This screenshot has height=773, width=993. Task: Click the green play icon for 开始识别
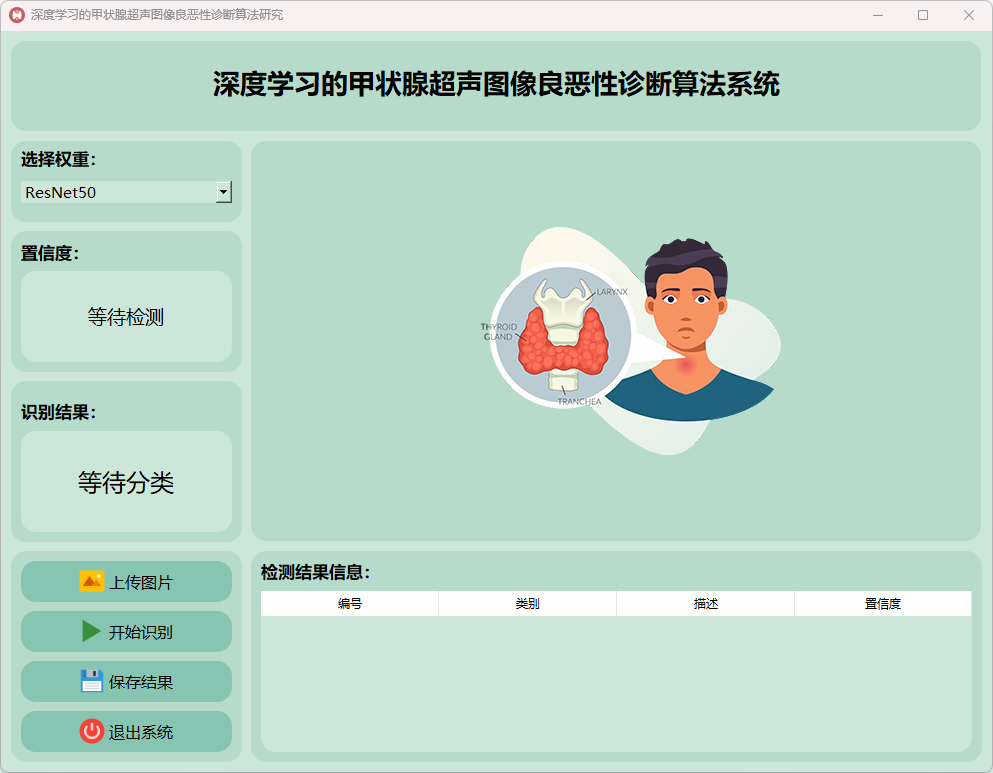click(91, 631)
